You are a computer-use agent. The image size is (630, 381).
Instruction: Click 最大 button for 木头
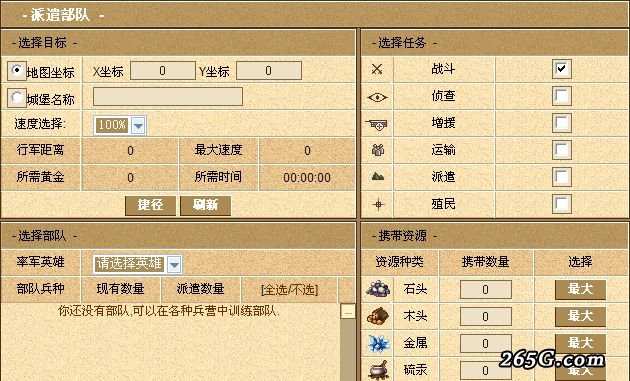(580, 317)
